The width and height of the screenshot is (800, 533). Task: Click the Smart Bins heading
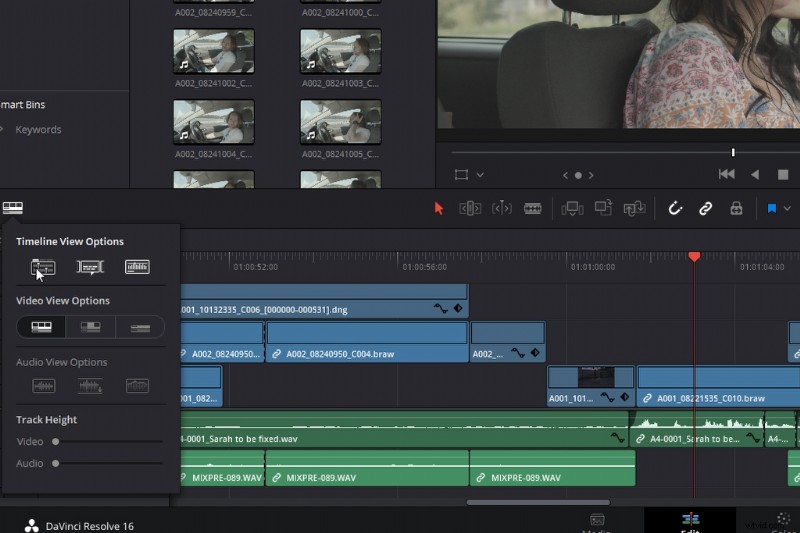22,105
